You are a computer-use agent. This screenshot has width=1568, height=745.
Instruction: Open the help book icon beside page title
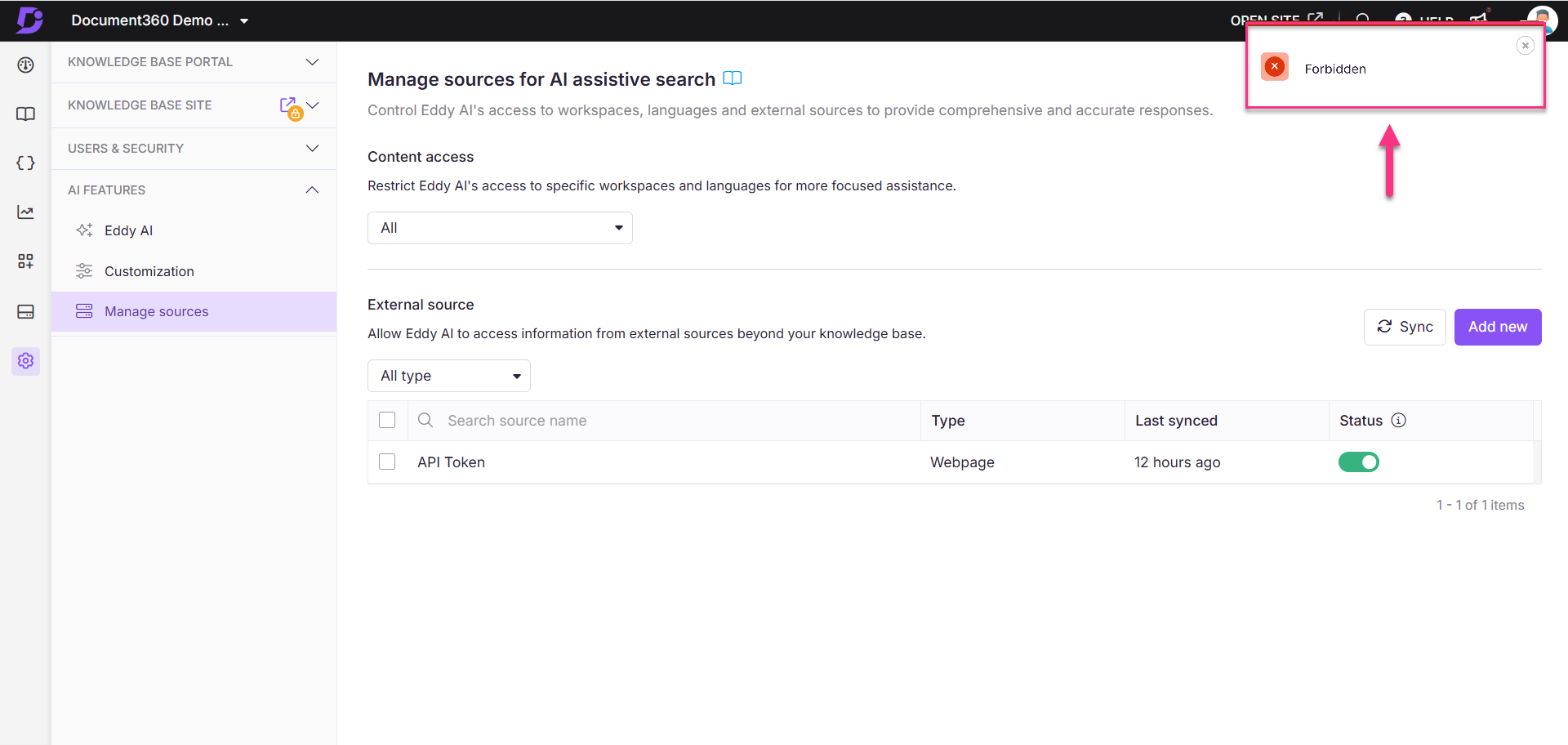tap(733, 78)
